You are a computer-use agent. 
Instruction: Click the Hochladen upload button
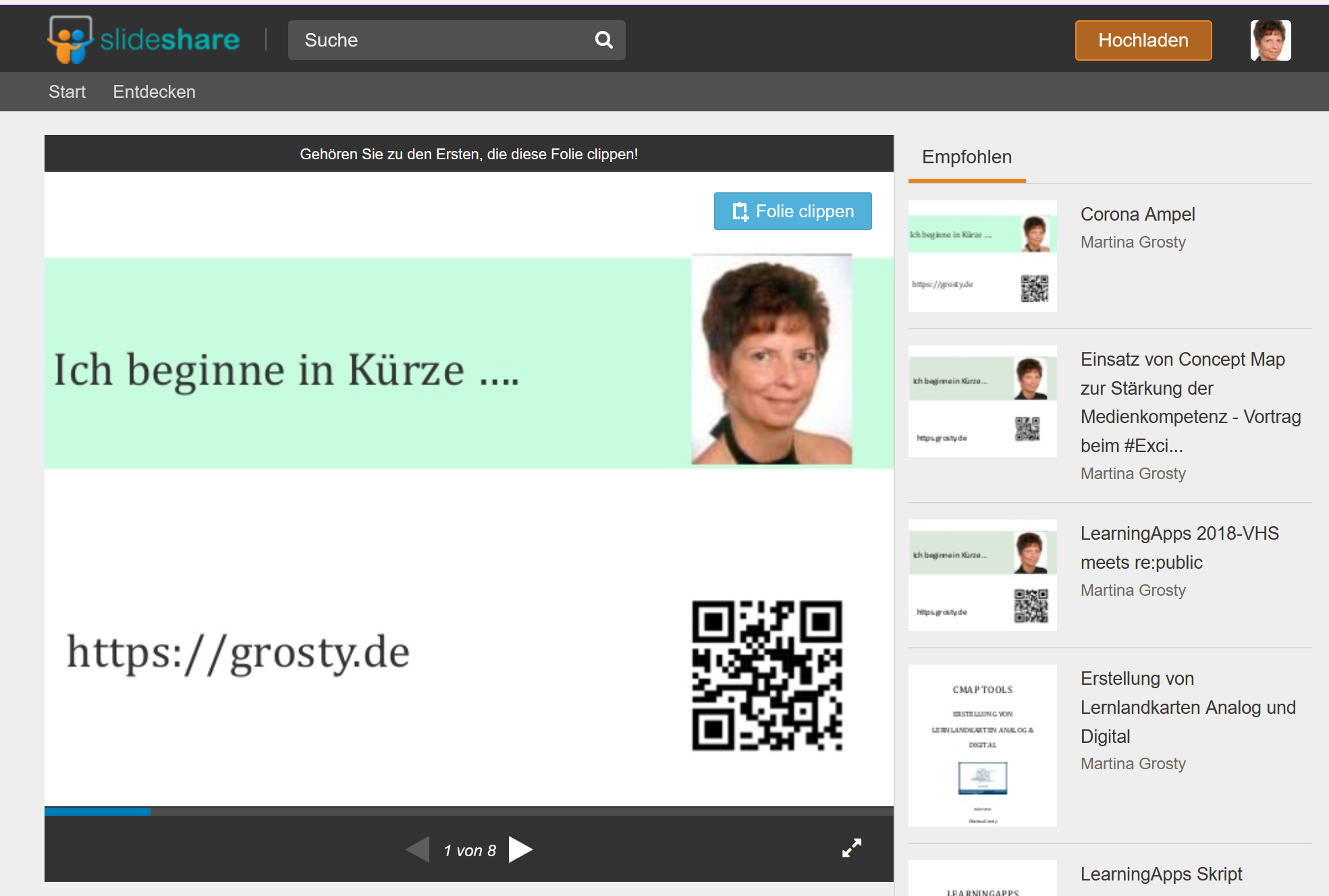click(x=1143, y=40)
